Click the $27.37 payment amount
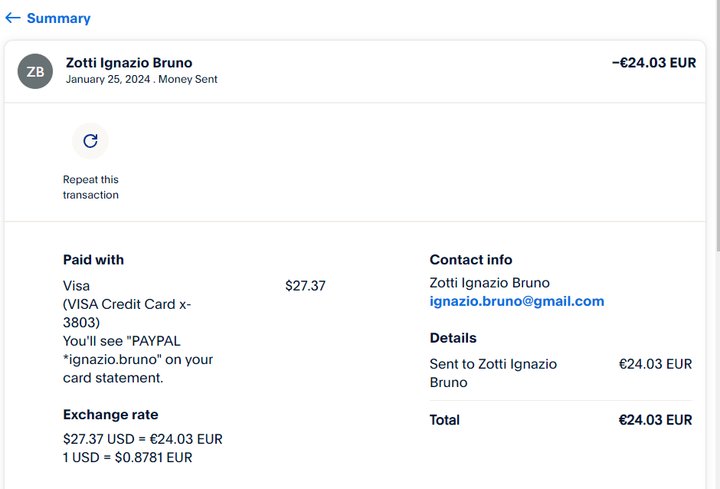Screen dimensions: 720x489 305,286
